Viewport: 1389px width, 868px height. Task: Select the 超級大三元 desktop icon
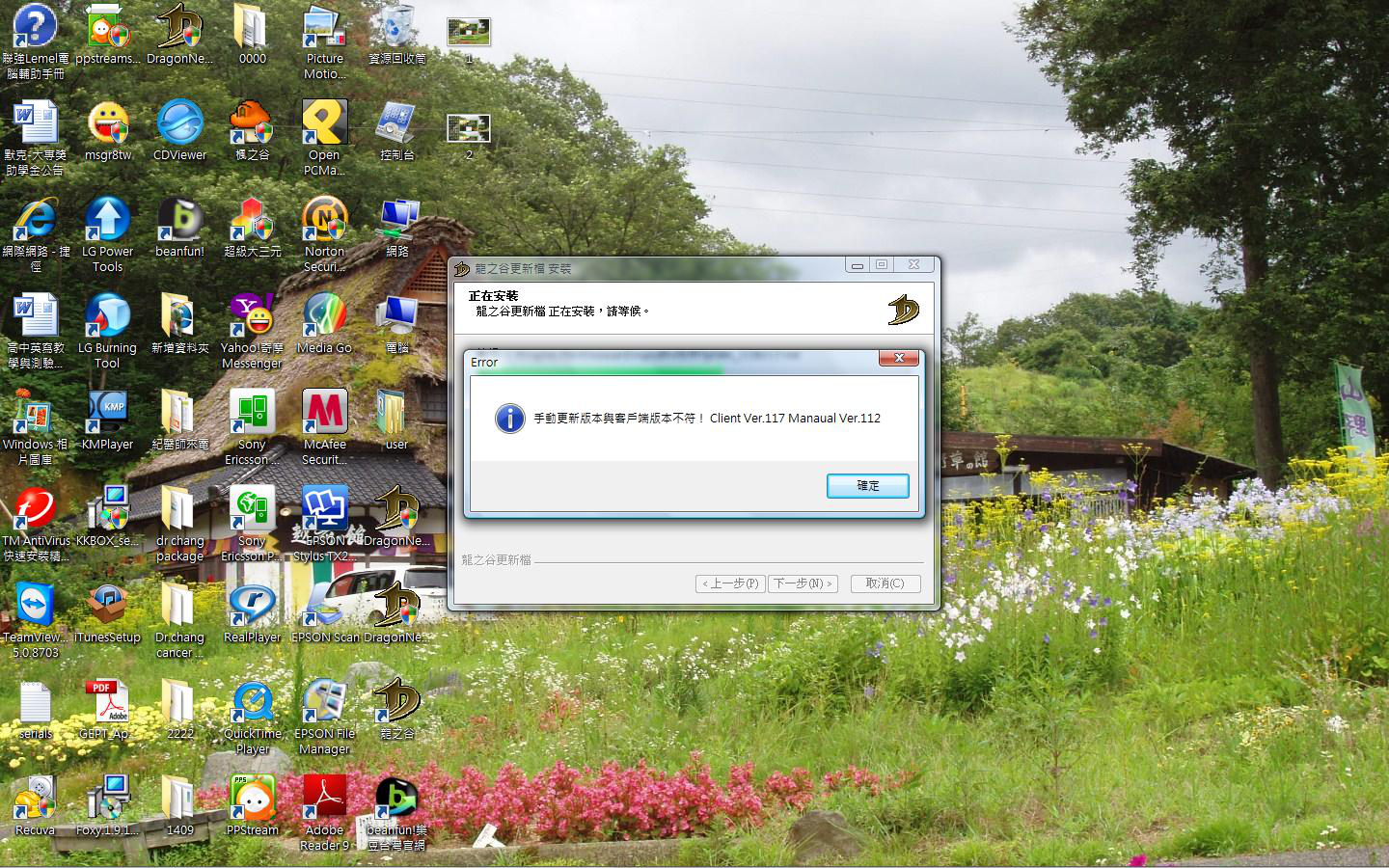[x=252, y=228]
